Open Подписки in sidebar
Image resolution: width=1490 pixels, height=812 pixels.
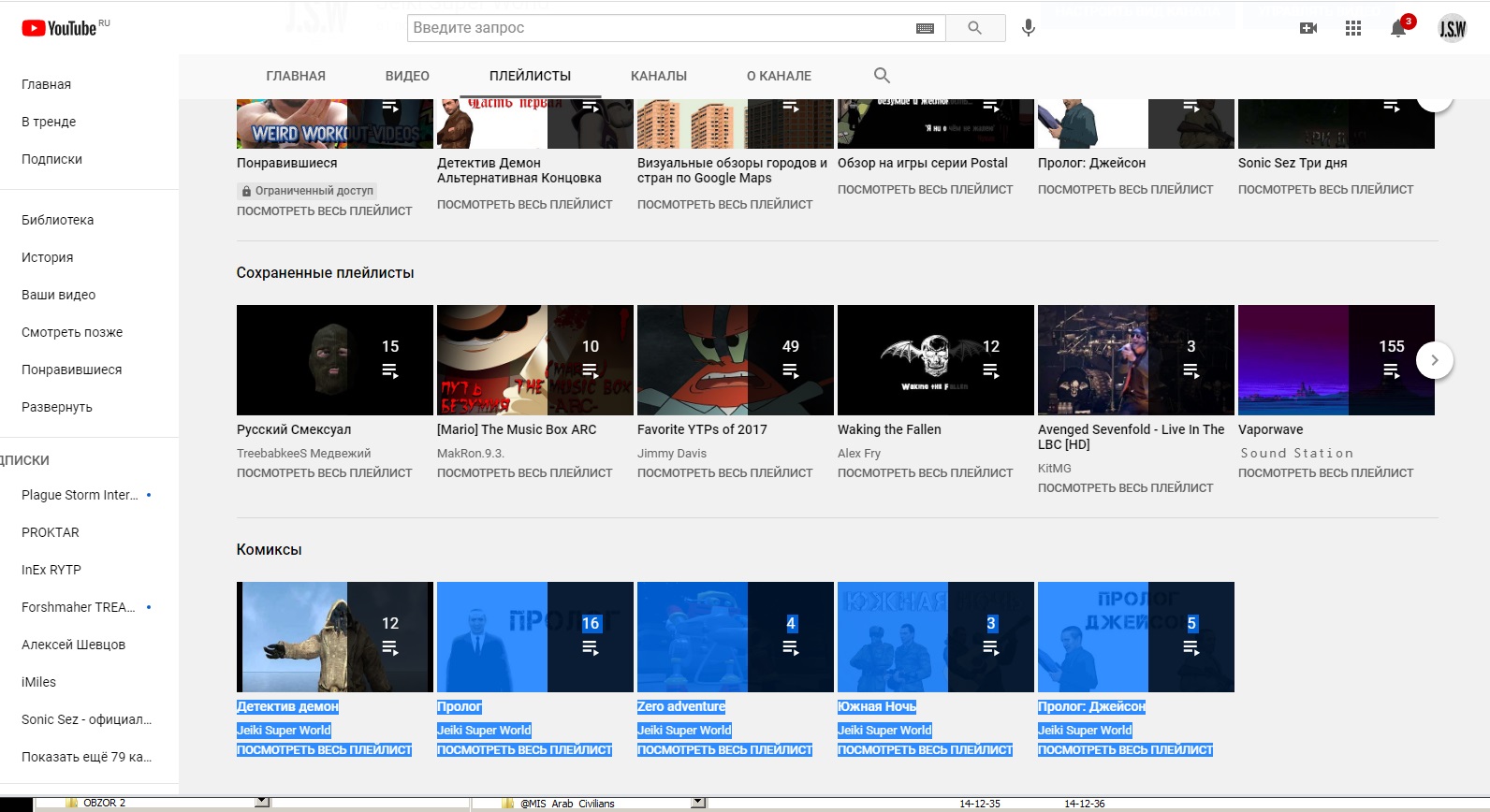pyautogui.click(x=51, y=159)
